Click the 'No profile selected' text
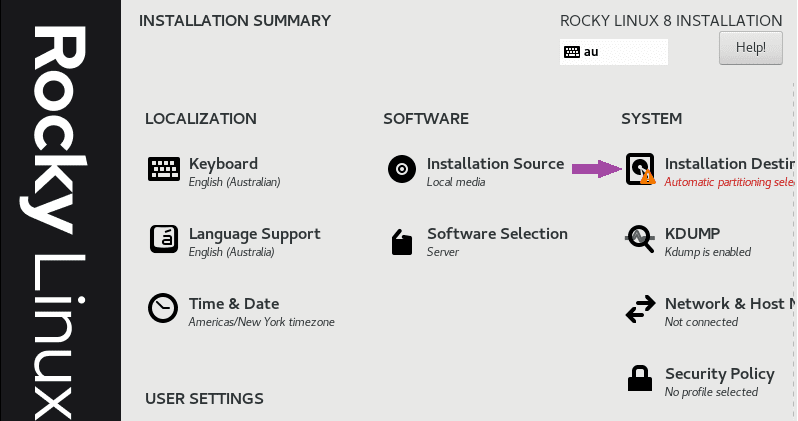The image size is (798, 421). (x=711, y=392)
